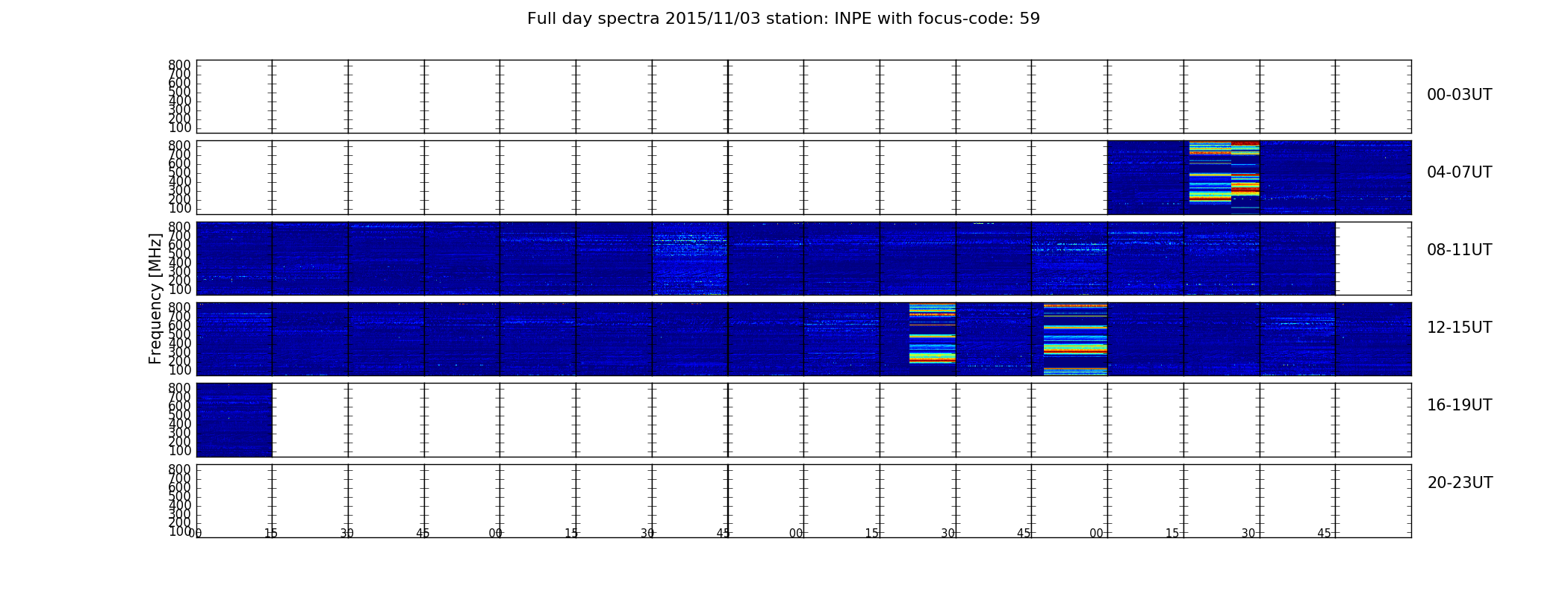Click the '800' tick label of the 08-11UT panel
1568x597 pixels.
pyautogui.click(x=179, y=227)
